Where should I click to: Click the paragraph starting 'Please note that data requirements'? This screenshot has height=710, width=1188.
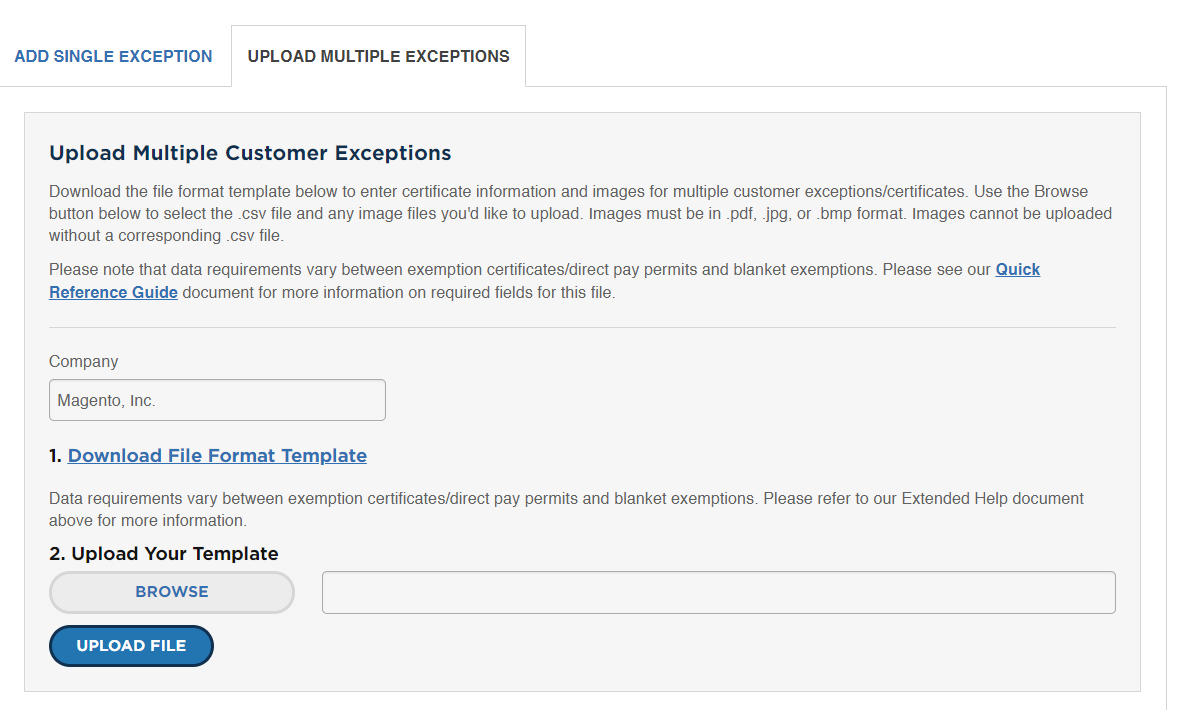click(x=545, y=281)
